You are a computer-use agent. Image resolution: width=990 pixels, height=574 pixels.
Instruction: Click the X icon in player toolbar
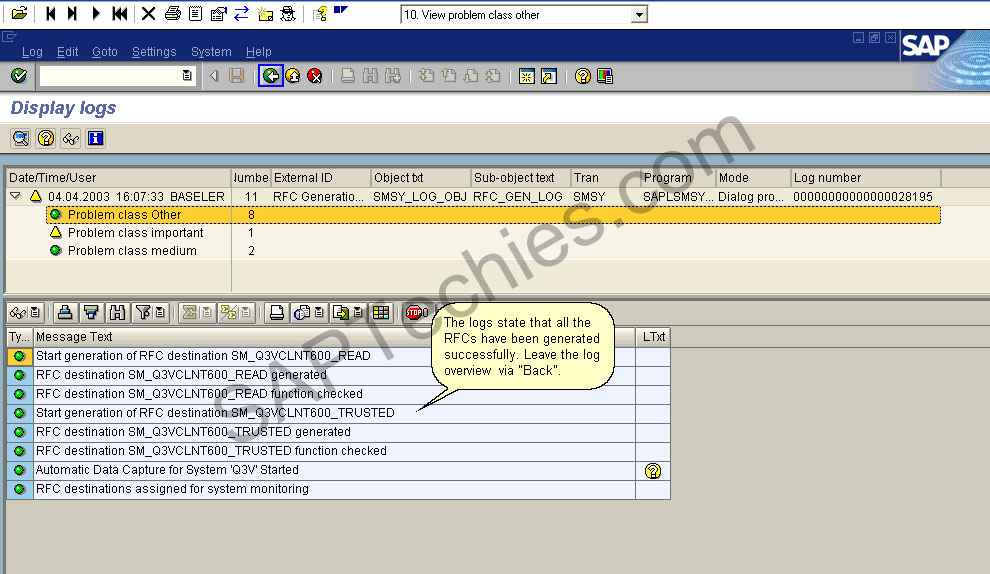click(x=148, y=13)
